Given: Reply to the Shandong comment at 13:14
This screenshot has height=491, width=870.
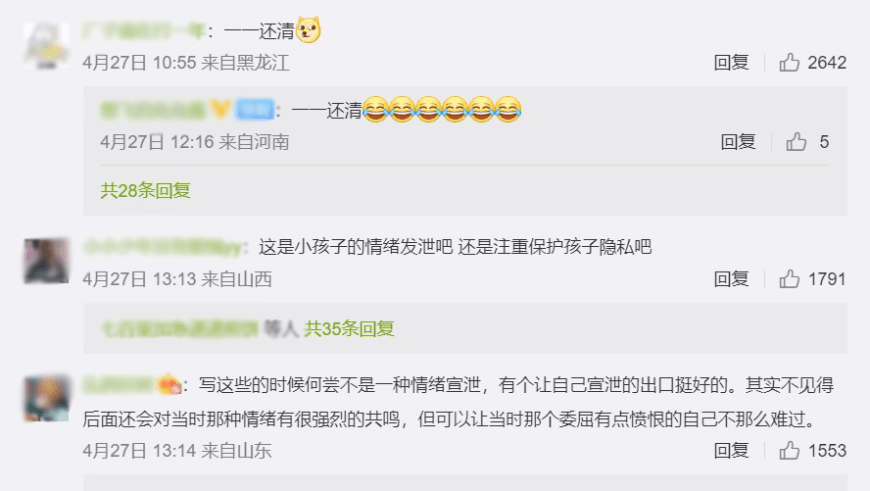Looking at the screenshot, I should click(x=731, y=450).
